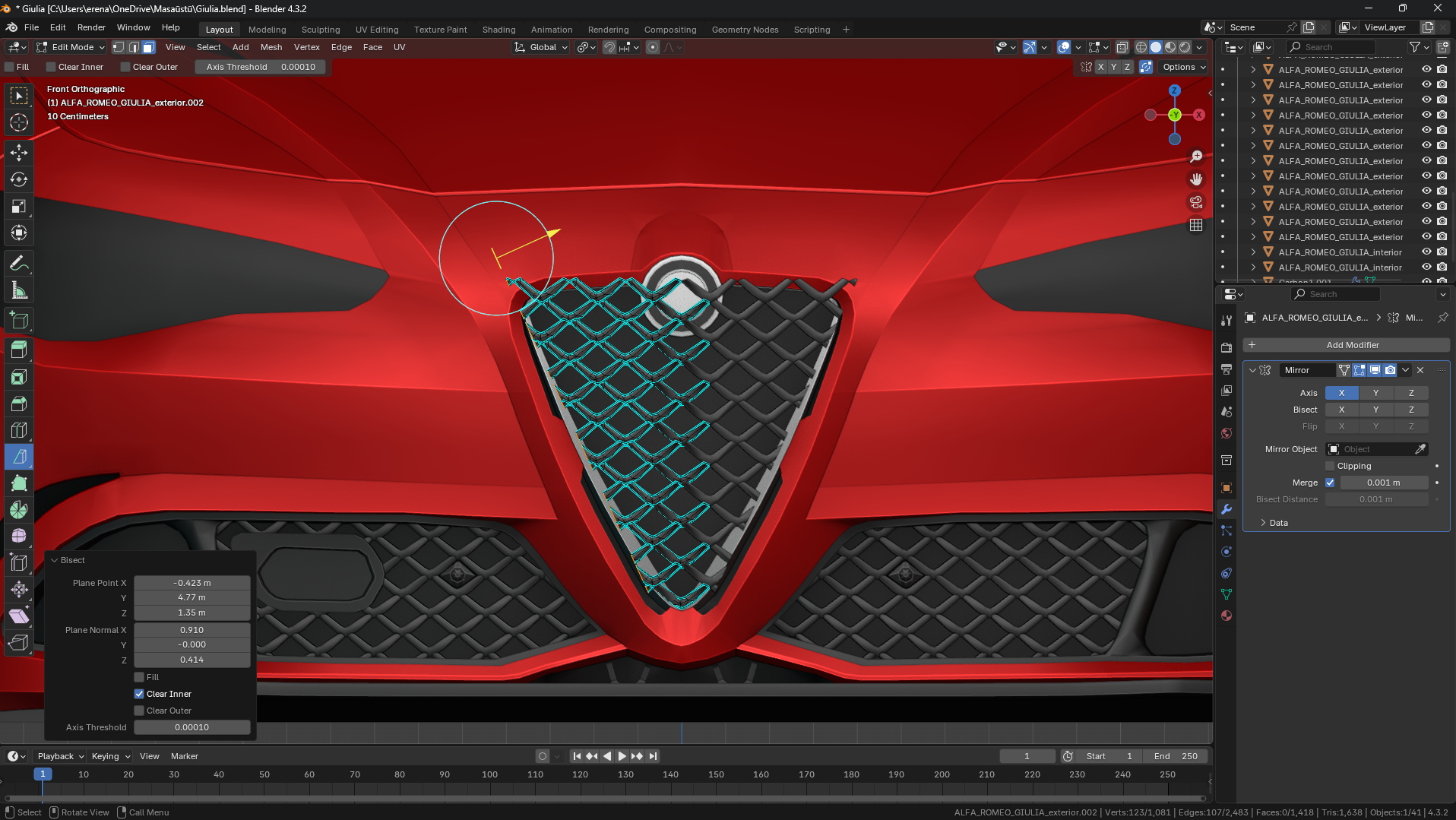Viewport: 1456px width, 820px height.
Task: Click the play animation button
Action: [x=622, y=756]
